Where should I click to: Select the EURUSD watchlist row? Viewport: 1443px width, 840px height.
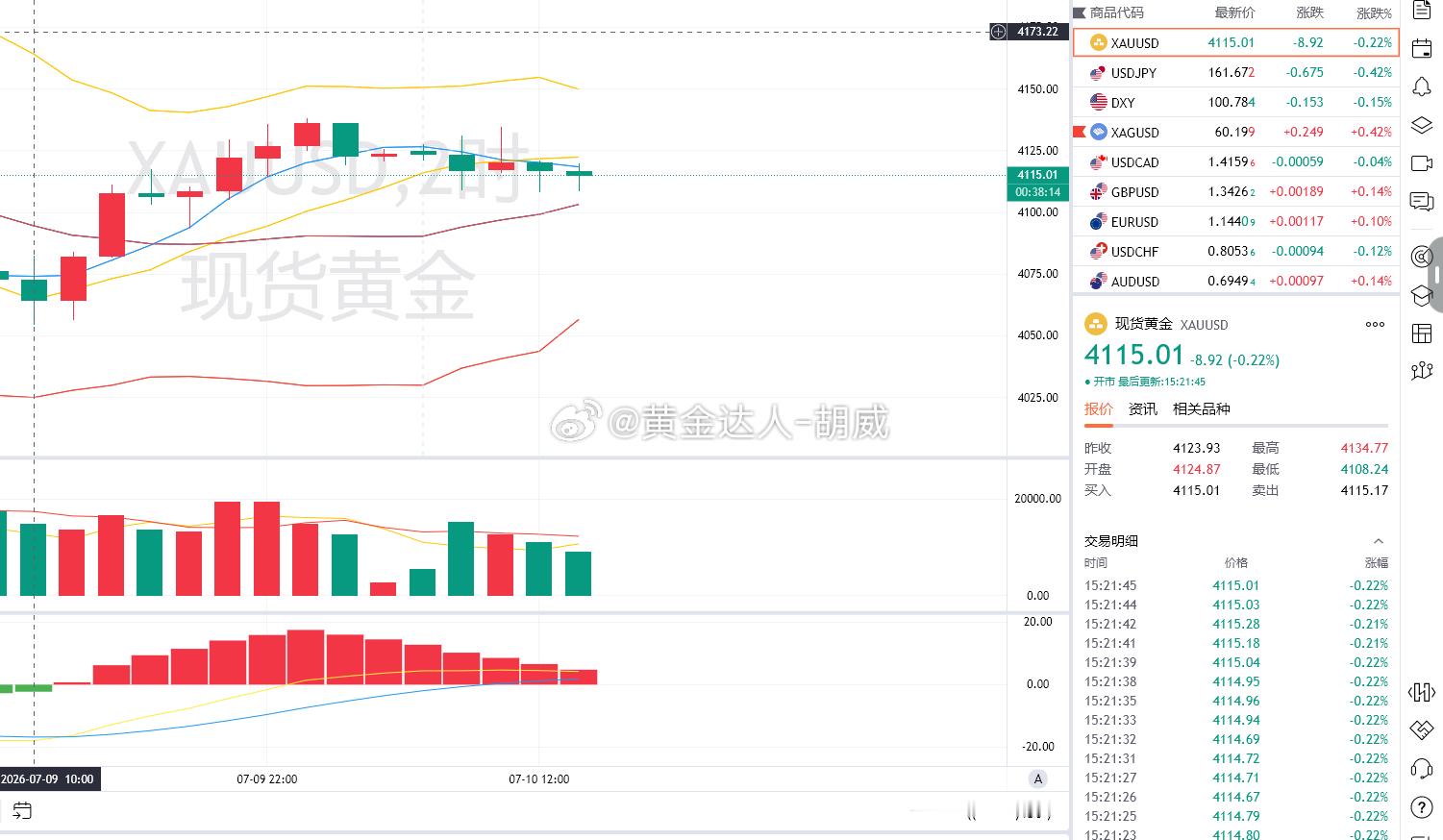click(x=1235, y=221)
